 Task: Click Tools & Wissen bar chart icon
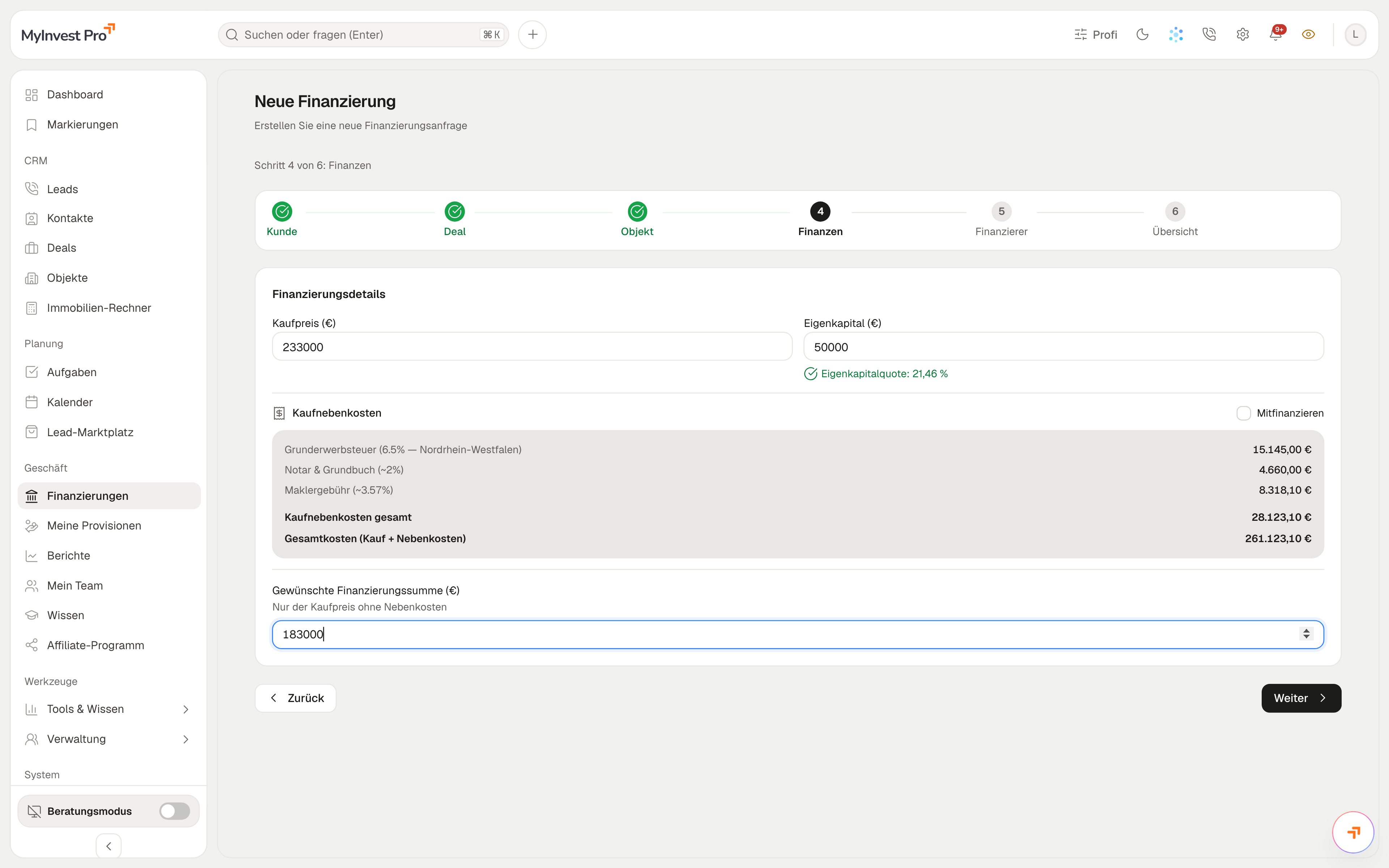pyautogui.click(x=31, y=710)
